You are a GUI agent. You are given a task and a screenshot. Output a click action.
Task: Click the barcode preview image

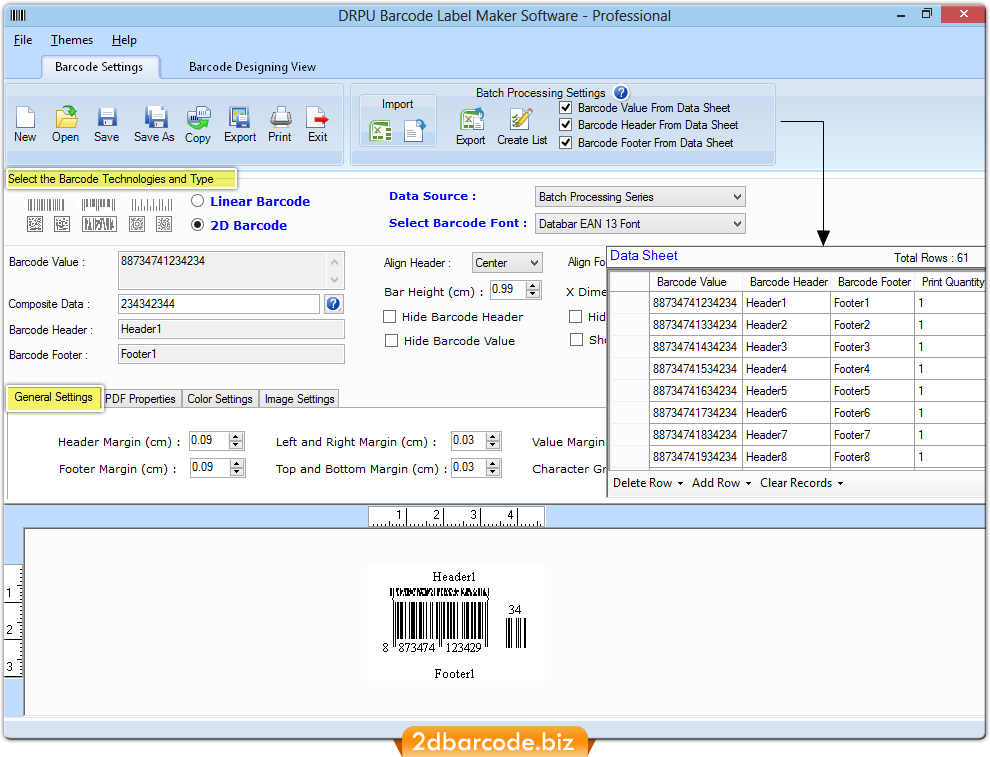point(456,623)
